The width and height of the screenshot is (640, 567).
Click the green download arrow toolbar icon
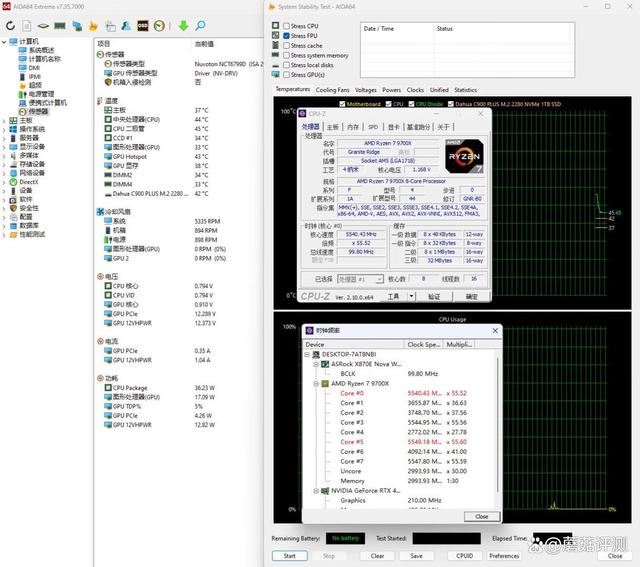(184, 25)
